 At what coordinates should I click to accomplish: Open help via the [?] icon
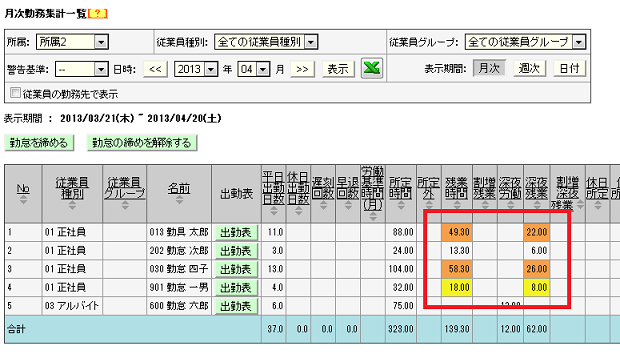tap(97, 14)
